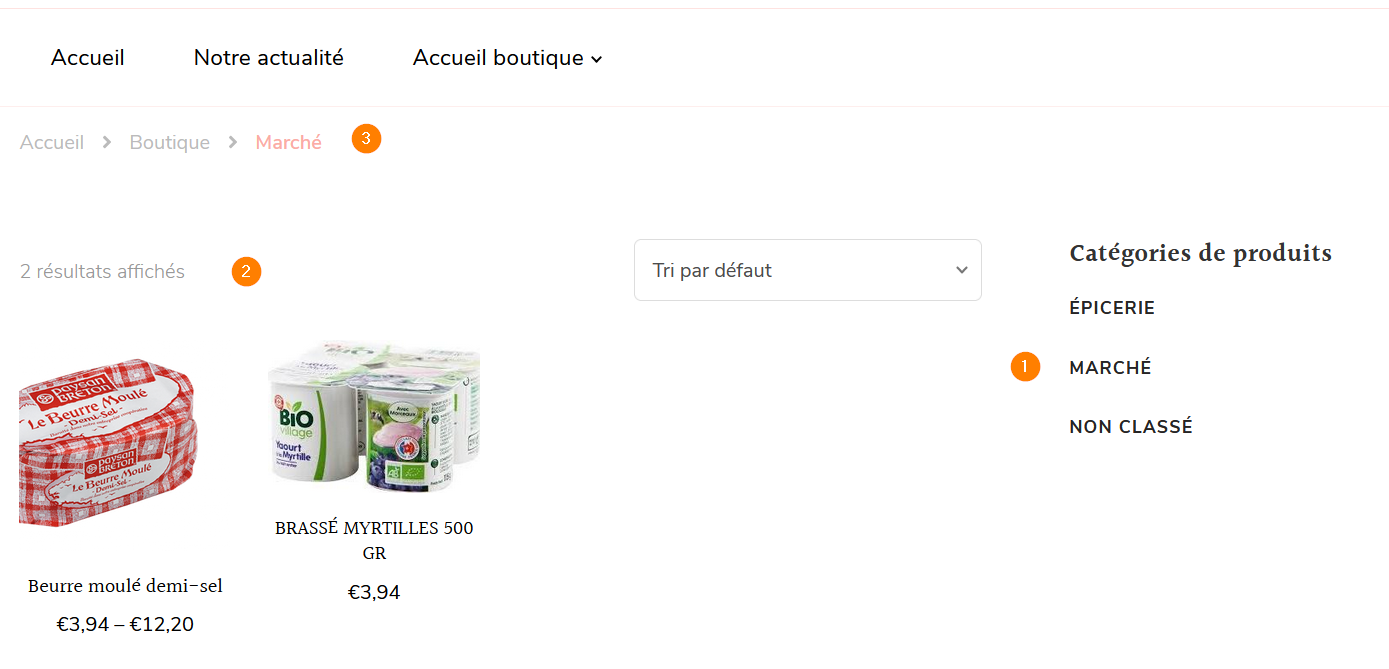Open the BRASSÉ MYRTILLES 500 GR title
Viewport: 1389px width, 669px height.
(374, 540)
